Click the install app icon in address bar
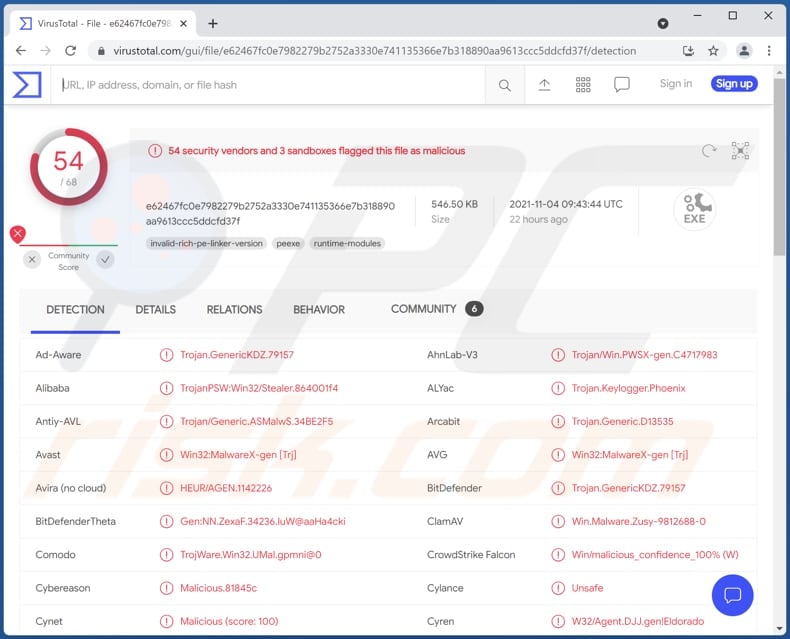The image size is (790, 639). click(x=688, y=50)
